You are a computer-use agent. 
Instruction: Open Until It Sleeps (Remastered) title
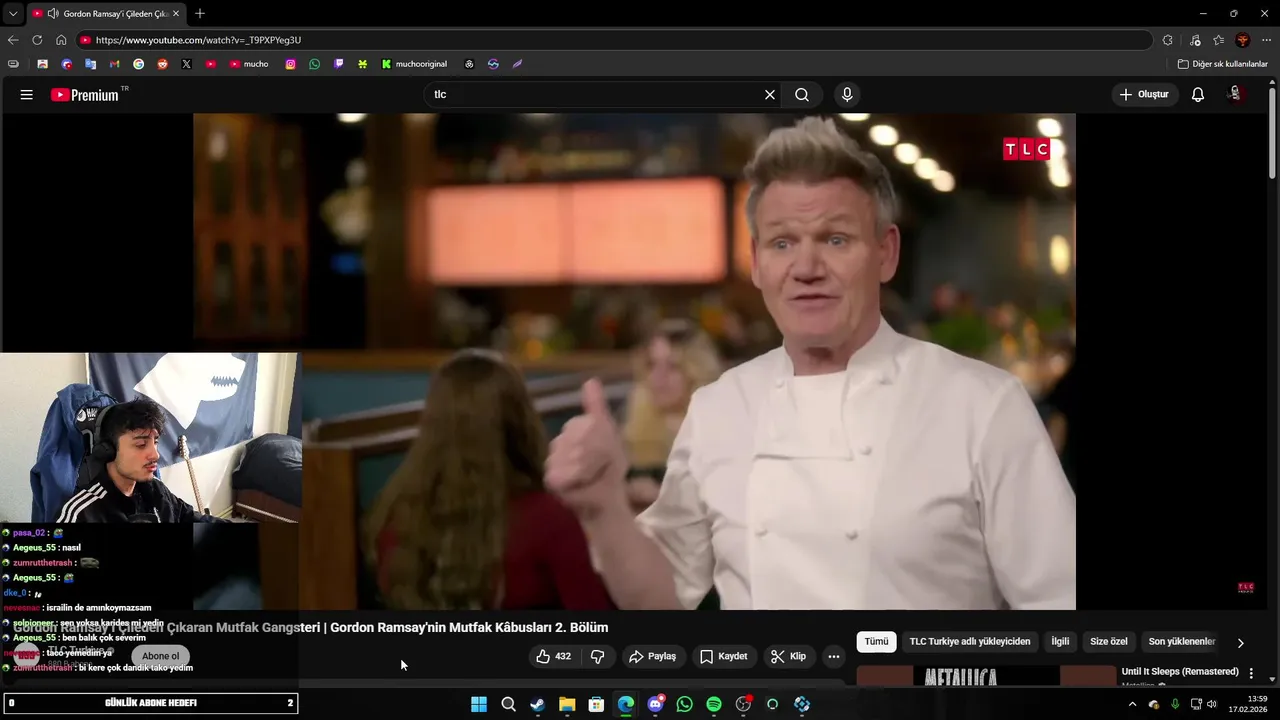1180,672
